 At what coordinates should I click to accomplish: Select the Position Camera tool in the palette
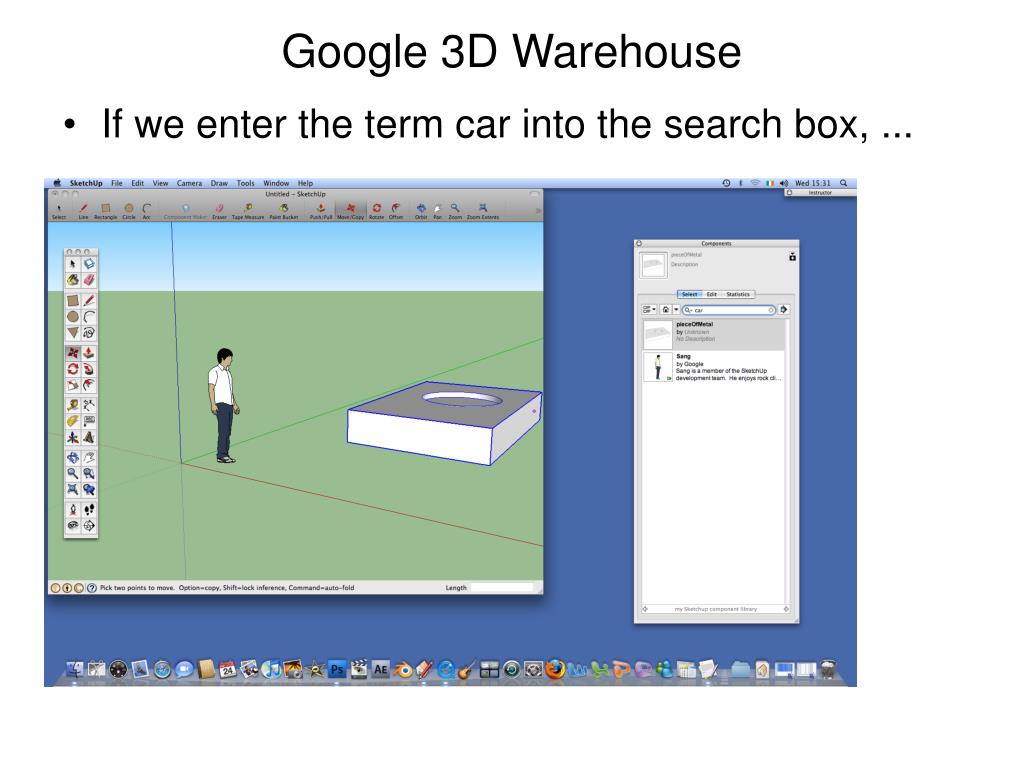pos(72,509)
